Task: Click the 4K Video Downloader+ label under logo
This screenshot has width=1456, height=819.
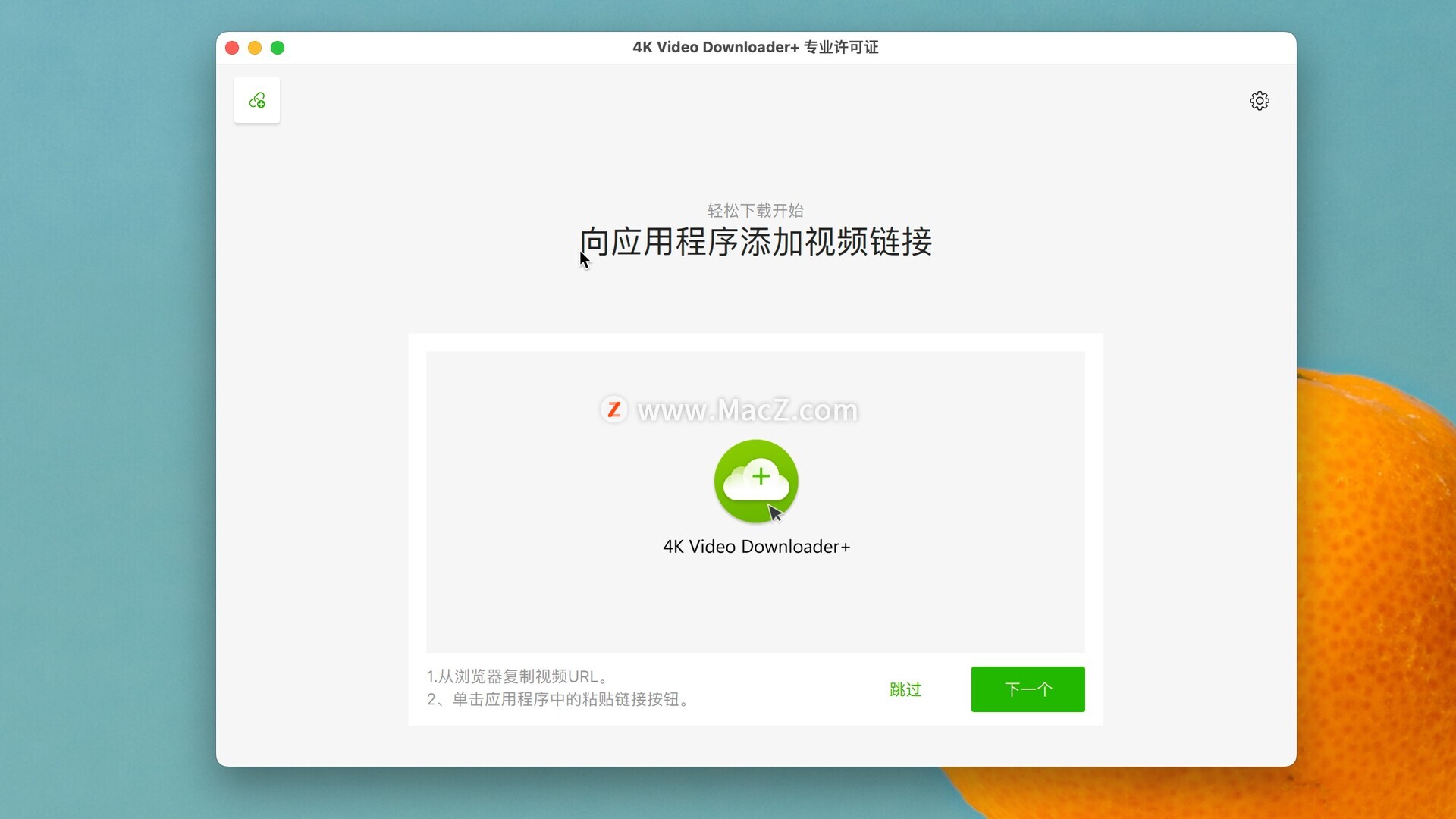Action: point(756,547)
